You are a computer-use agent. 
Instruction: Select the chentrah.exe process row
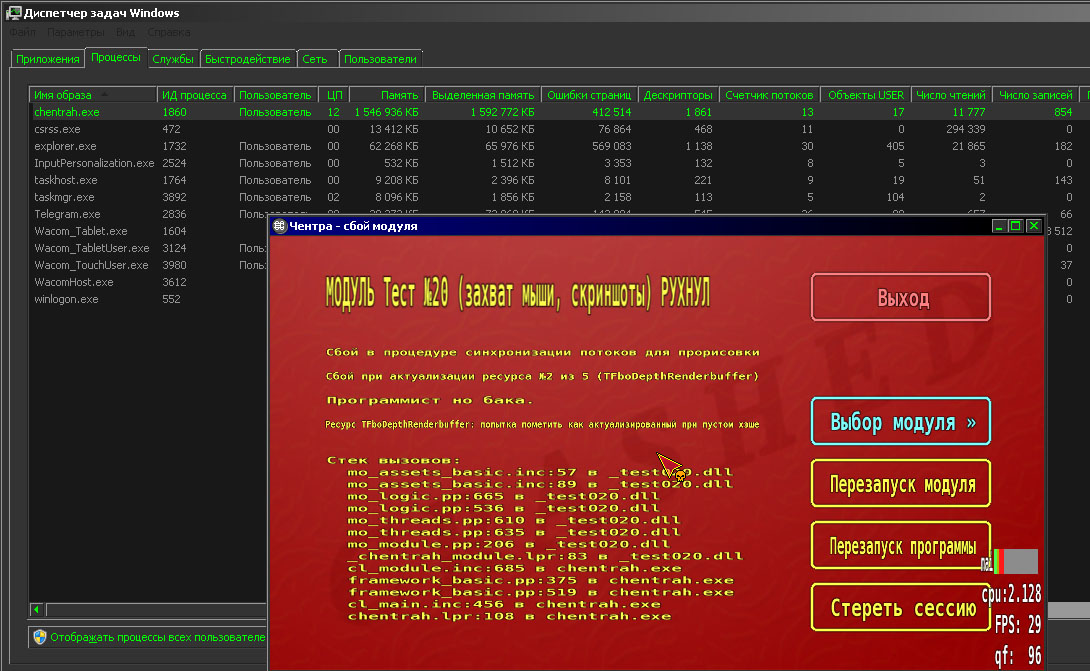point(67,112)
